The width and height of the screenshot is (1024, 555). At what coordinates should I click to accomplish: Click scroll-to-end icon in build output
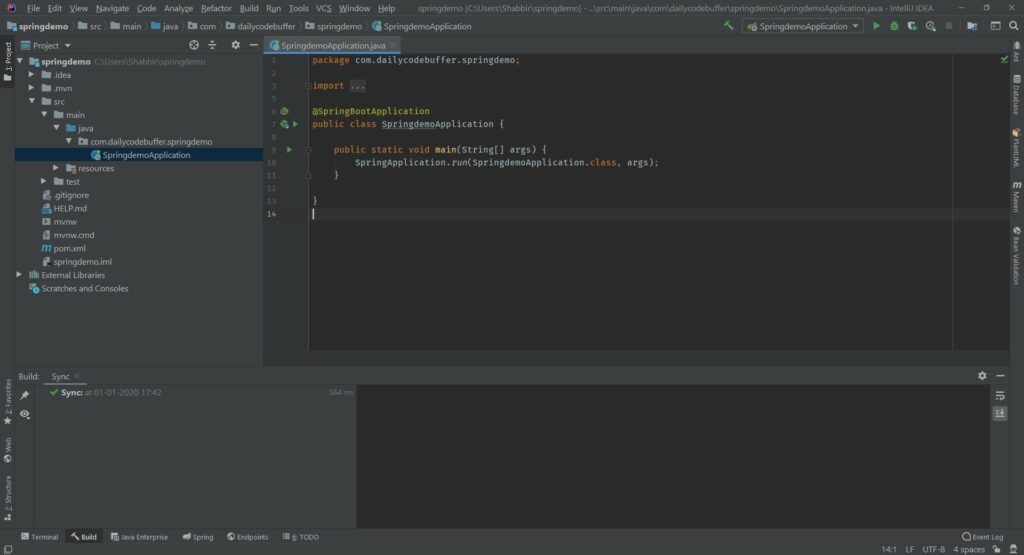click(1000, 413)
